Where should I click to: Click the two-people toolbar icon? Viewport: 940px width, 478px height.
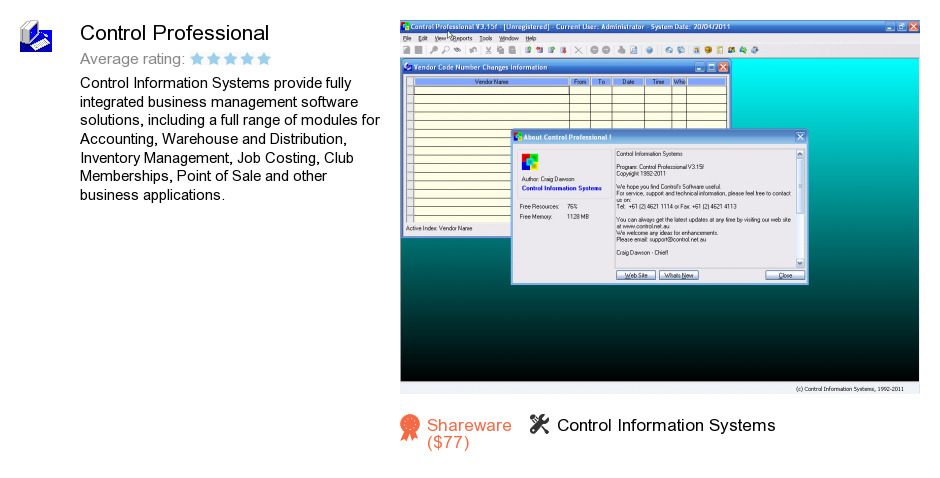pyautogui.click(x=731, y=50)
